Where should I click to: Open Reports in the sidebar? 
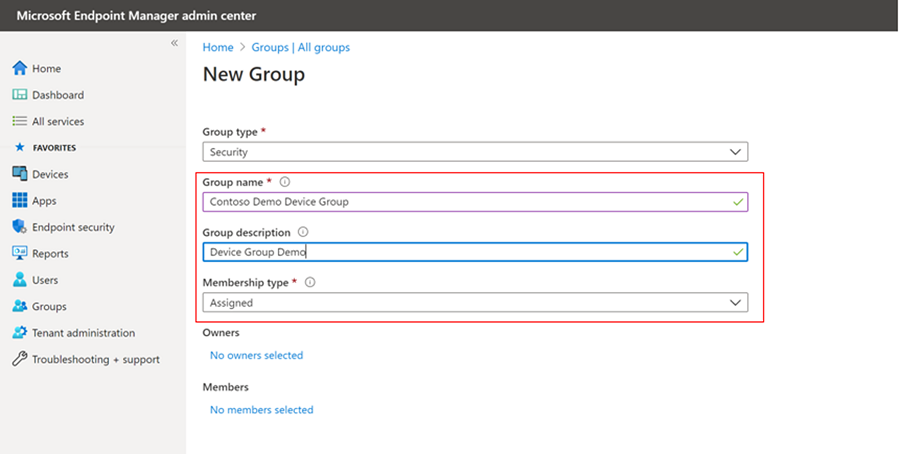coord(50,254)
